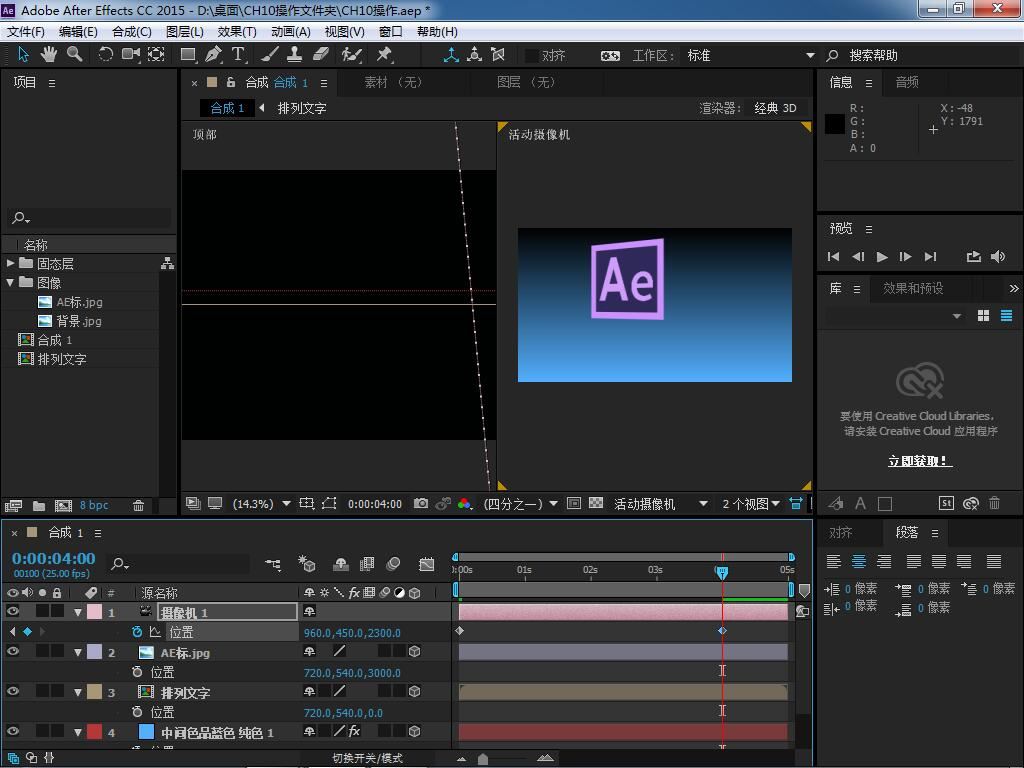Select the Horizontal Type tool
Image resolution: width=1024 pixels, height=768 pixels.
tap(238, 54)
